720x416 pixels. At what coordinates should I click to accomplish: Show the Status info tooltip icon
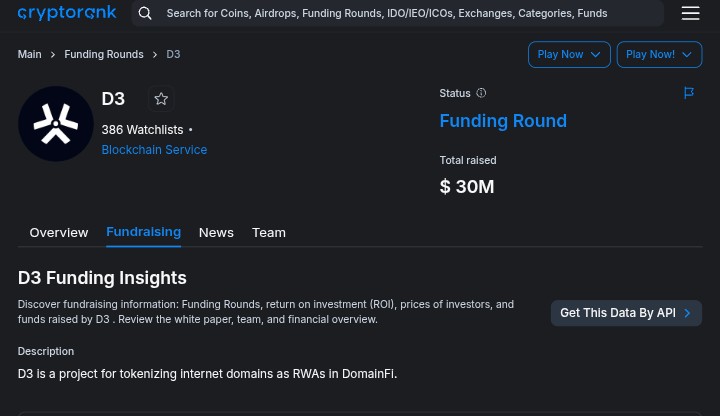click(x=481, y=93)
